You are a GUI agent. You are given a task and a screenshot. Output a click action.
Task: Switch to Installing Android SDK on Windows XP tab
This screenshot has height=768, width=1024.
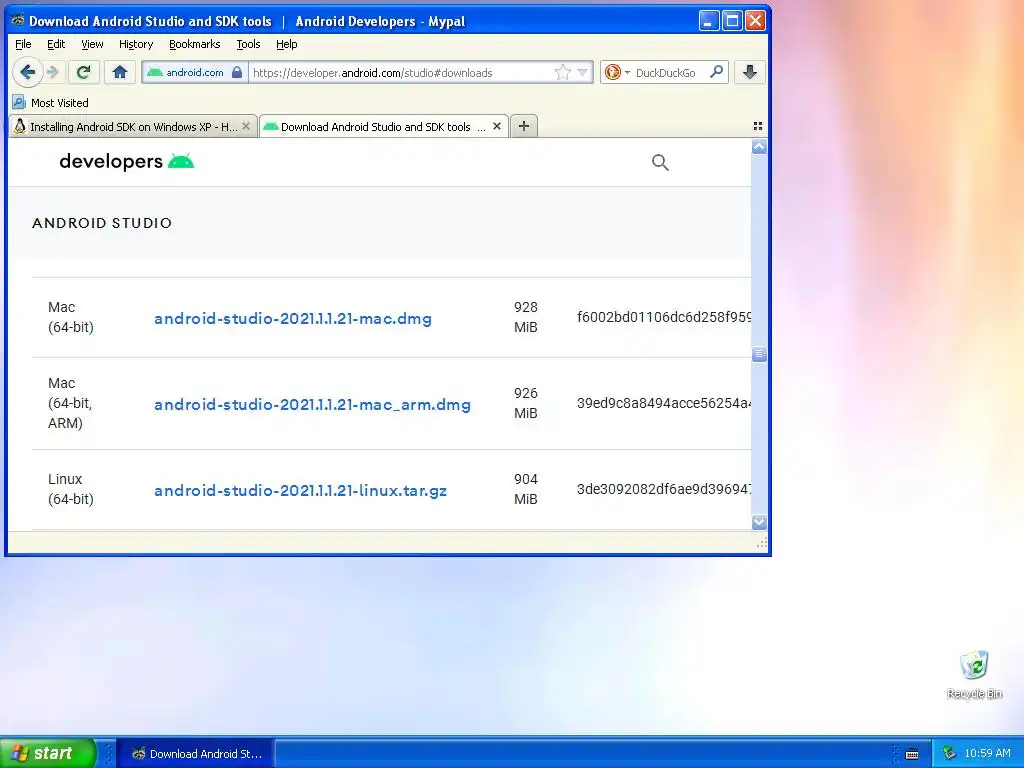point(133,127)
